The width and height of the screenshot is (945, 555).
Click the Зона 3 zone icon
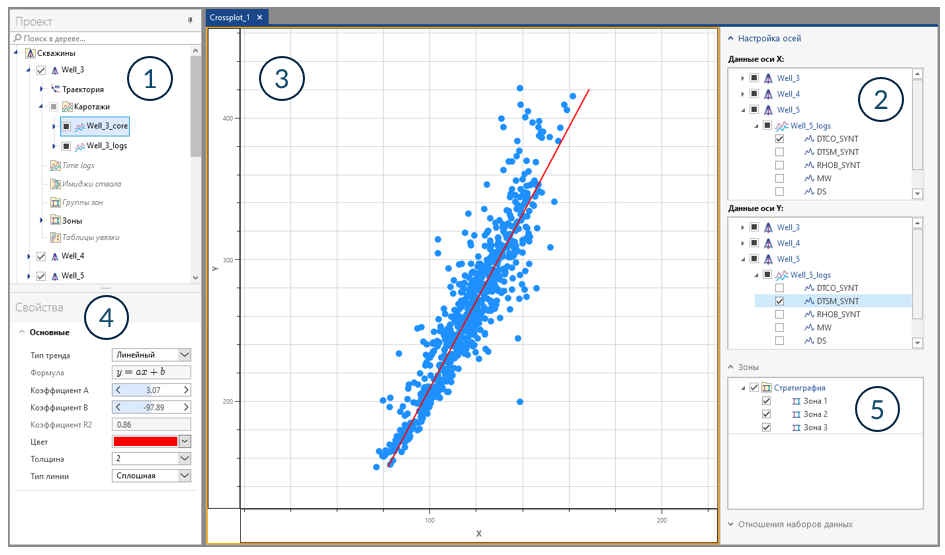coord(796,428)
